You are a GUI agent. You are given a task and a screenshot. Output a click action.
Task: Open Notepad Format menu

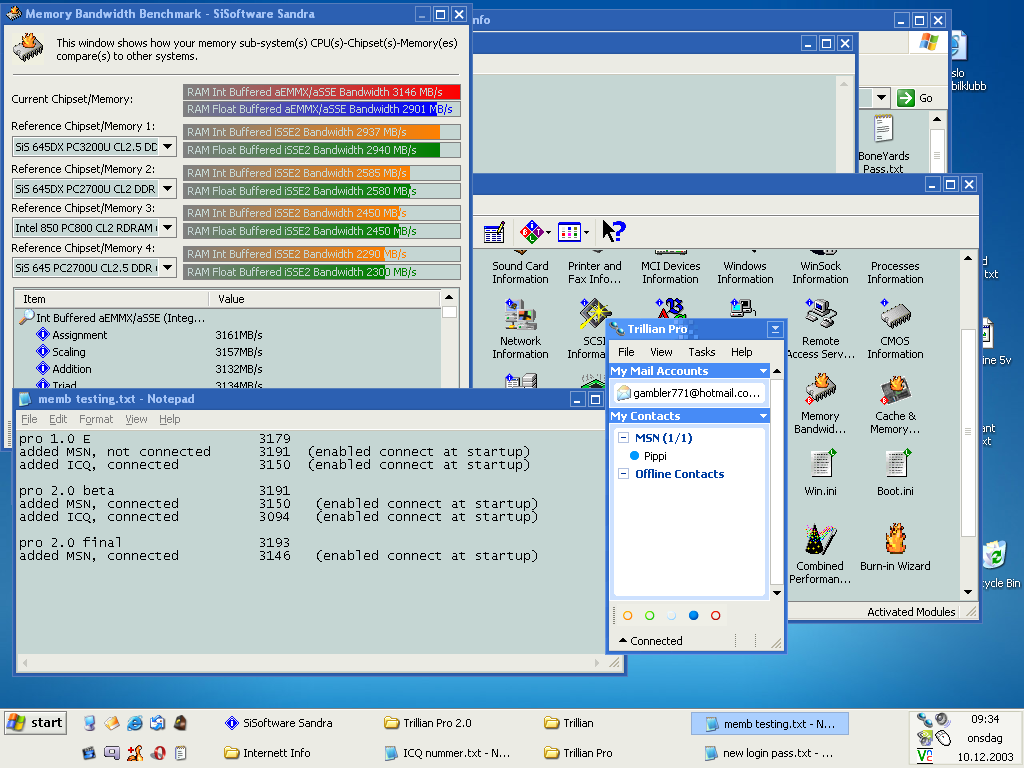click(96, 419)
